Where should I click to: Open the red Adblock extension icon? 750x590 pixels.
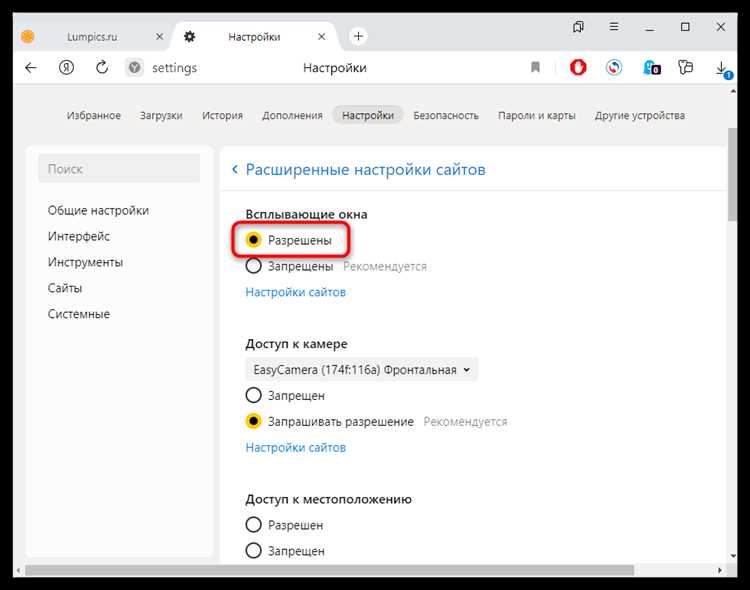pyautogui.click(x=578, y=68)
